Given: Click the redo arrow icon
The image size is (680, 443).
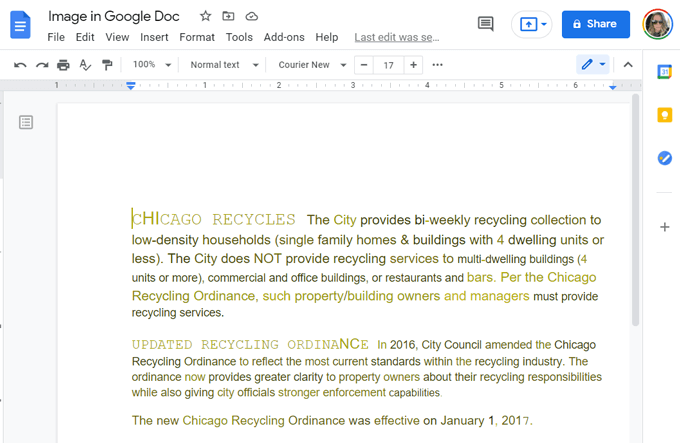Looking at the screenshot, I should click(x=42, y=65).
